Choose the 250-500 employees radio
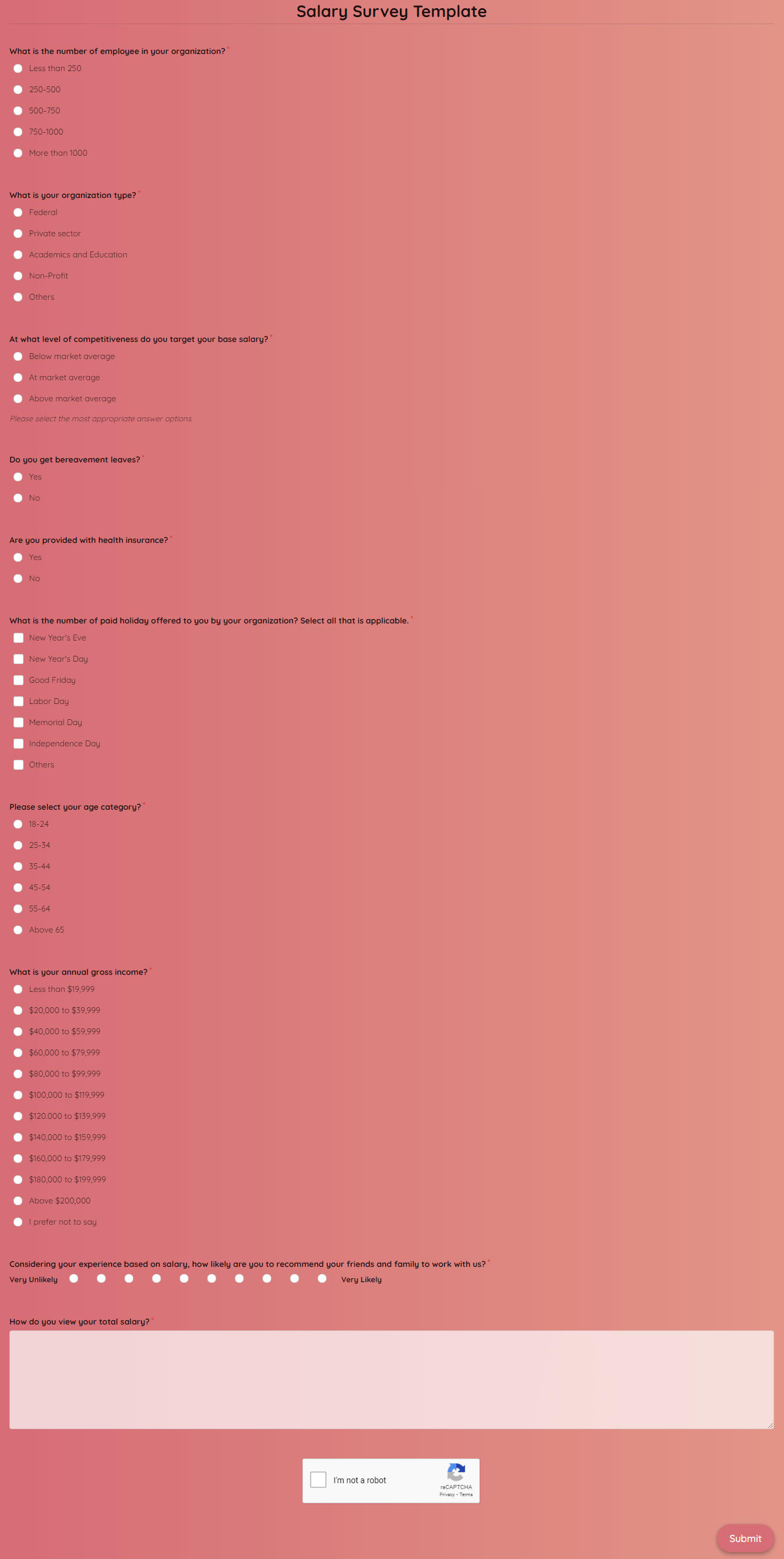Image resolution: width=784 pixels, height=1559 pixels. coord(18,89)
